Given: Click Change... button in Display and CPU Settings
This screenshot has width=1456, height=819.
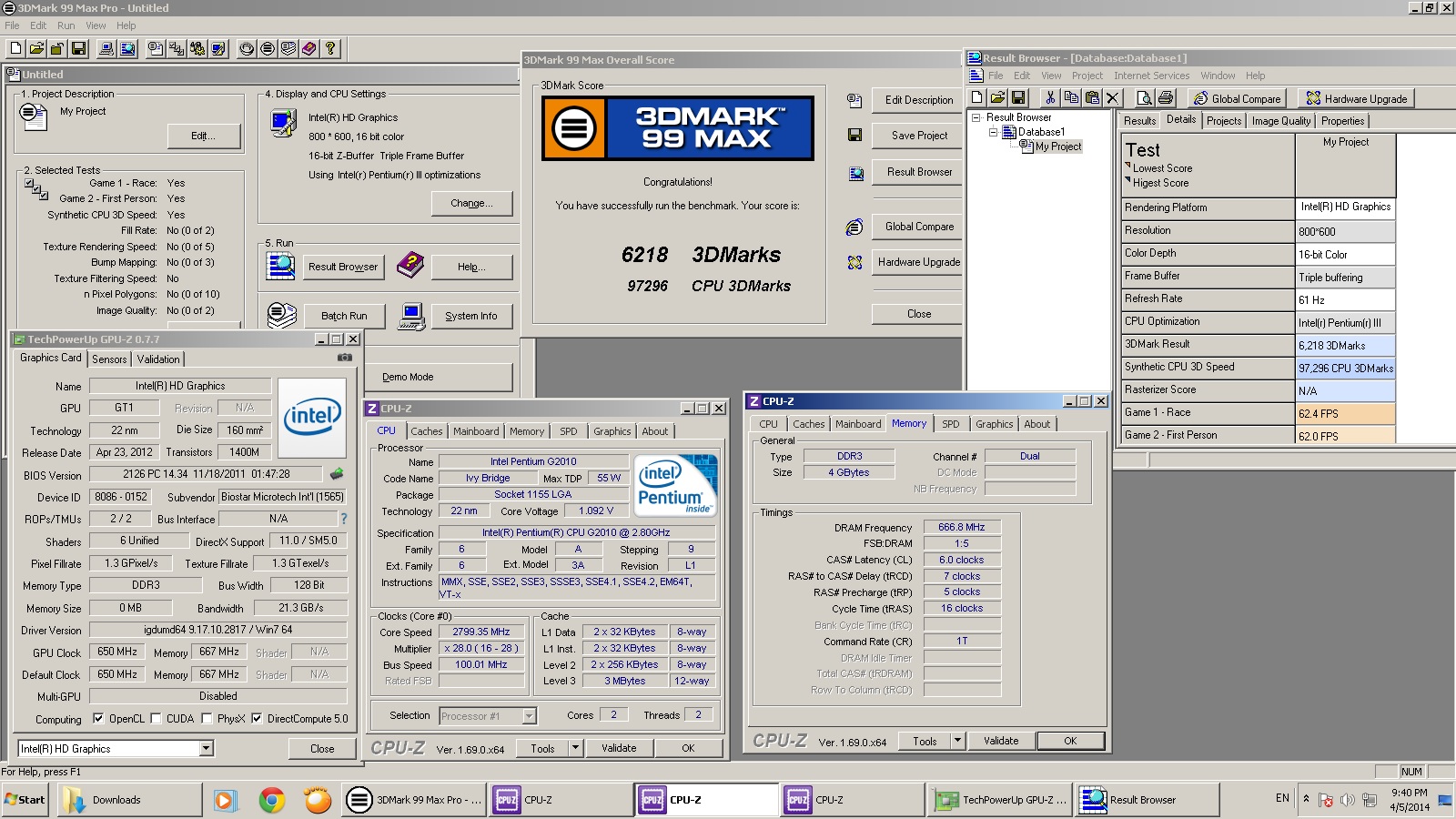Looking at the screenshot, I should click(x=471, y=203).
